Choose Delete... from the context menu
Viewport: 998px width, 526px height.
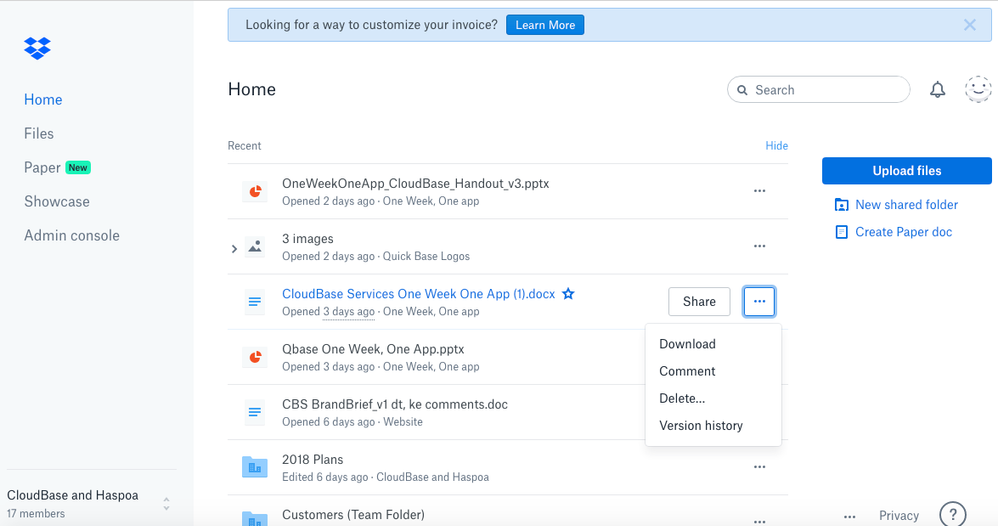pyautogui.click(x=682, y=399)
